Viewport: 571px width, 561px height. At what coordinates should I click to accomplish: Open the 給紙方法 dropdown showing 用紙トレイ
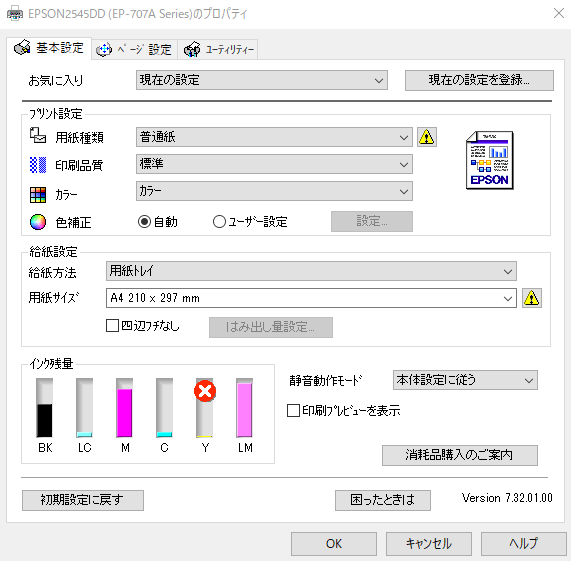pyautogui.click(x=311, y=271)
